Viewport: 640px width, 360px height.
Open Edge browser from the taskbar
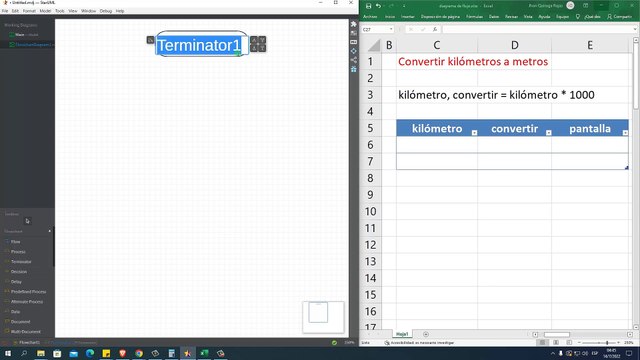90,353
